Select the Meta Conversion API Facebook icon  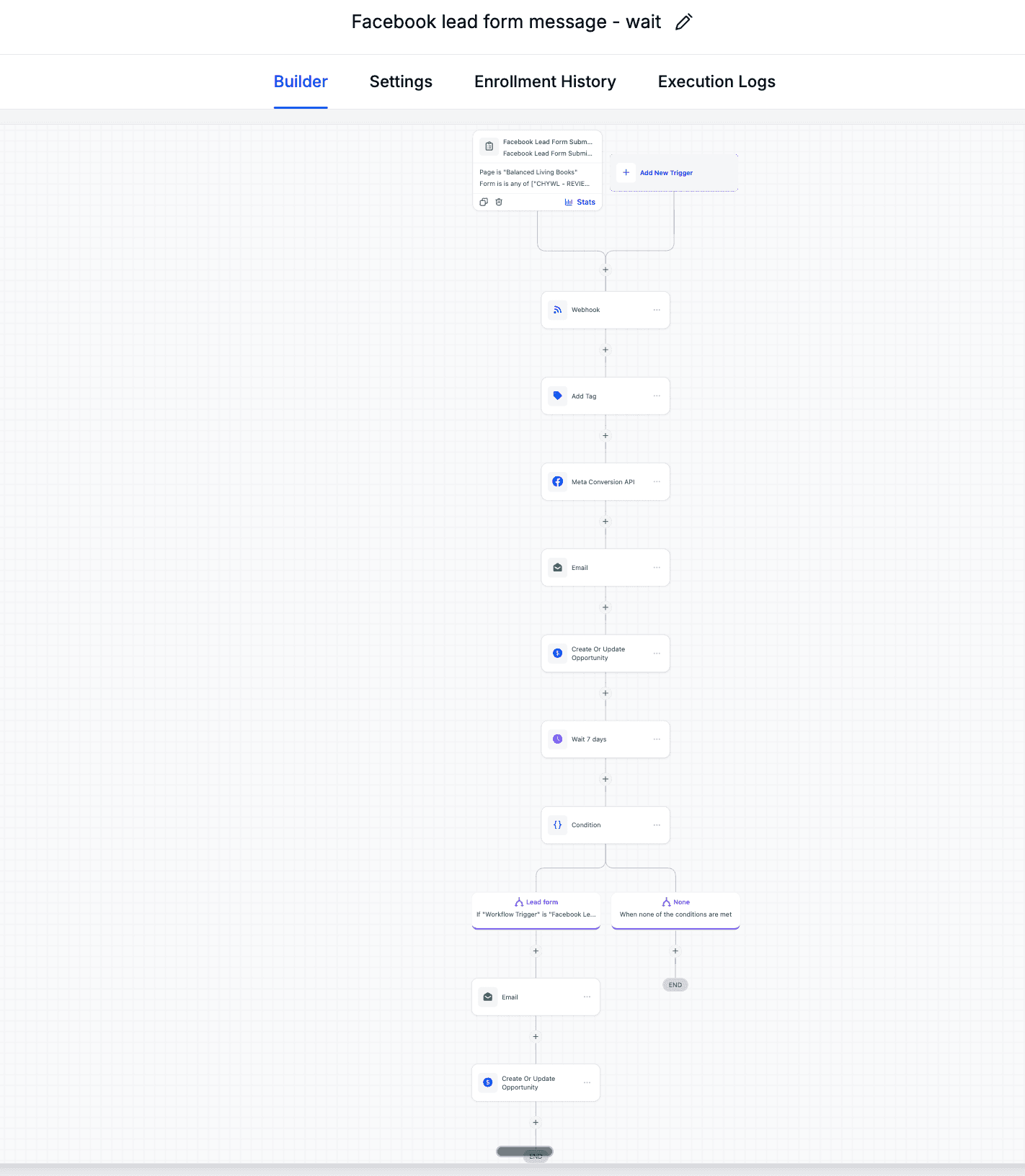[x=557, y=481]
